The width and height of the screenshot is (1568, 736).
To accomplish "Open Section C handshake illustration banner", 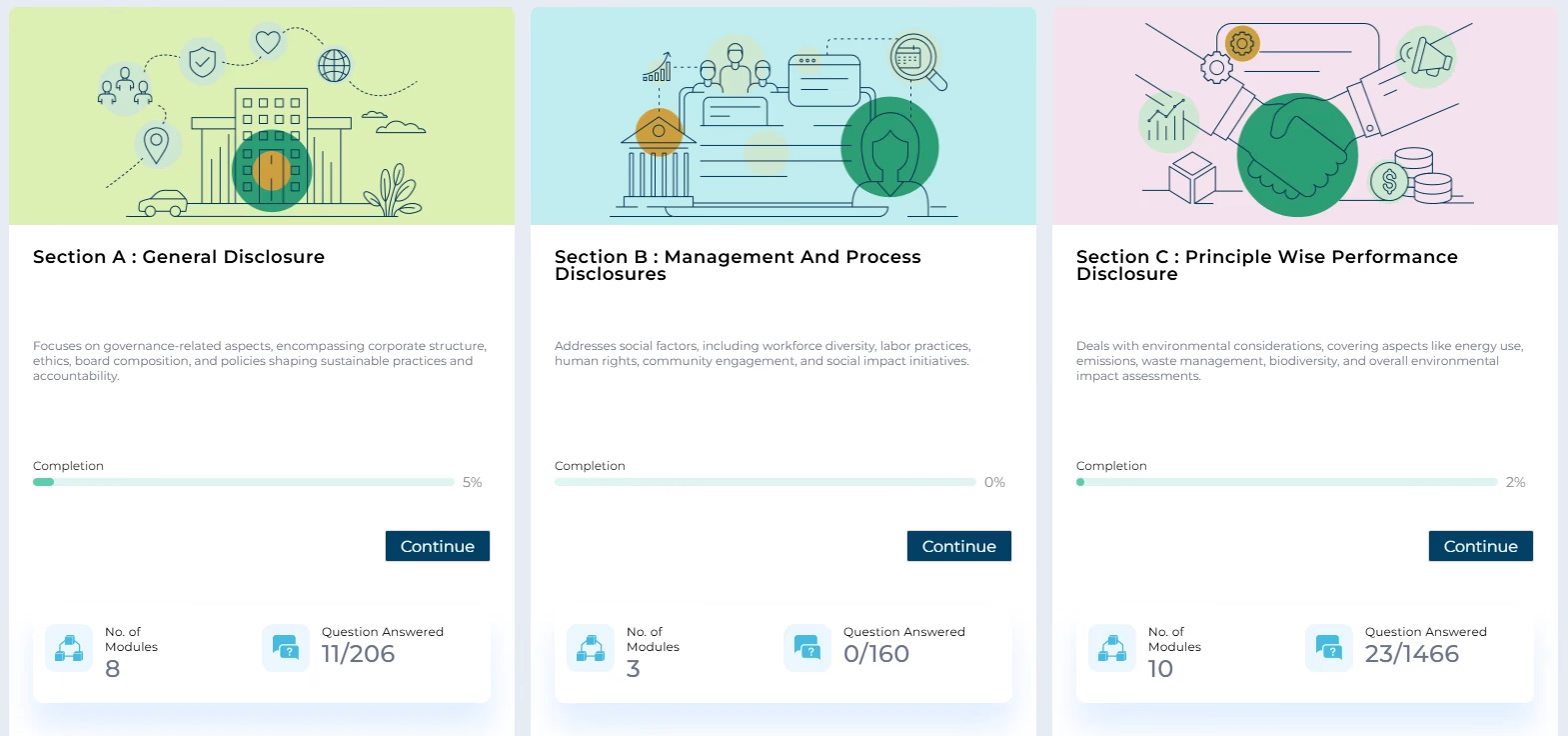I will tap(1304, 116).
